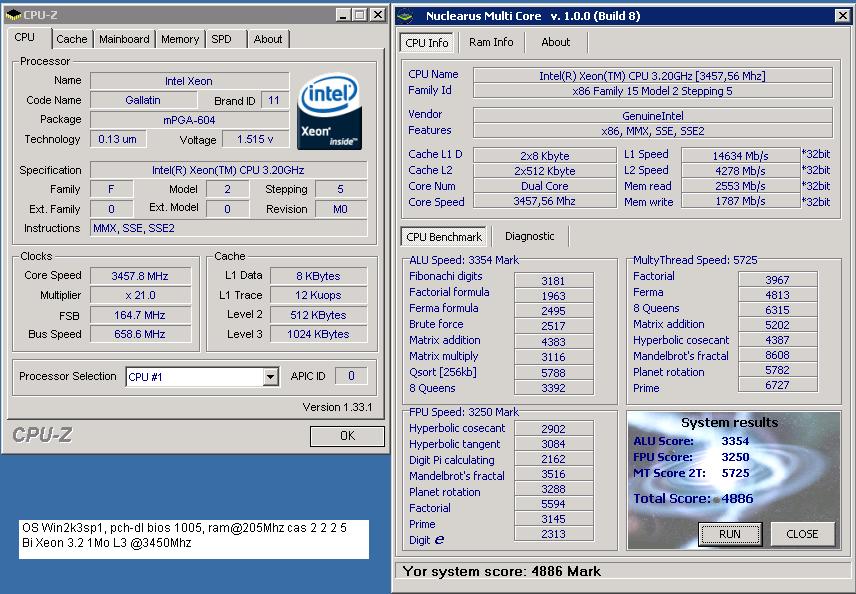Click the GenuineIntel vendor field
This screenshot has width=856, height=594.
point(653,116)
